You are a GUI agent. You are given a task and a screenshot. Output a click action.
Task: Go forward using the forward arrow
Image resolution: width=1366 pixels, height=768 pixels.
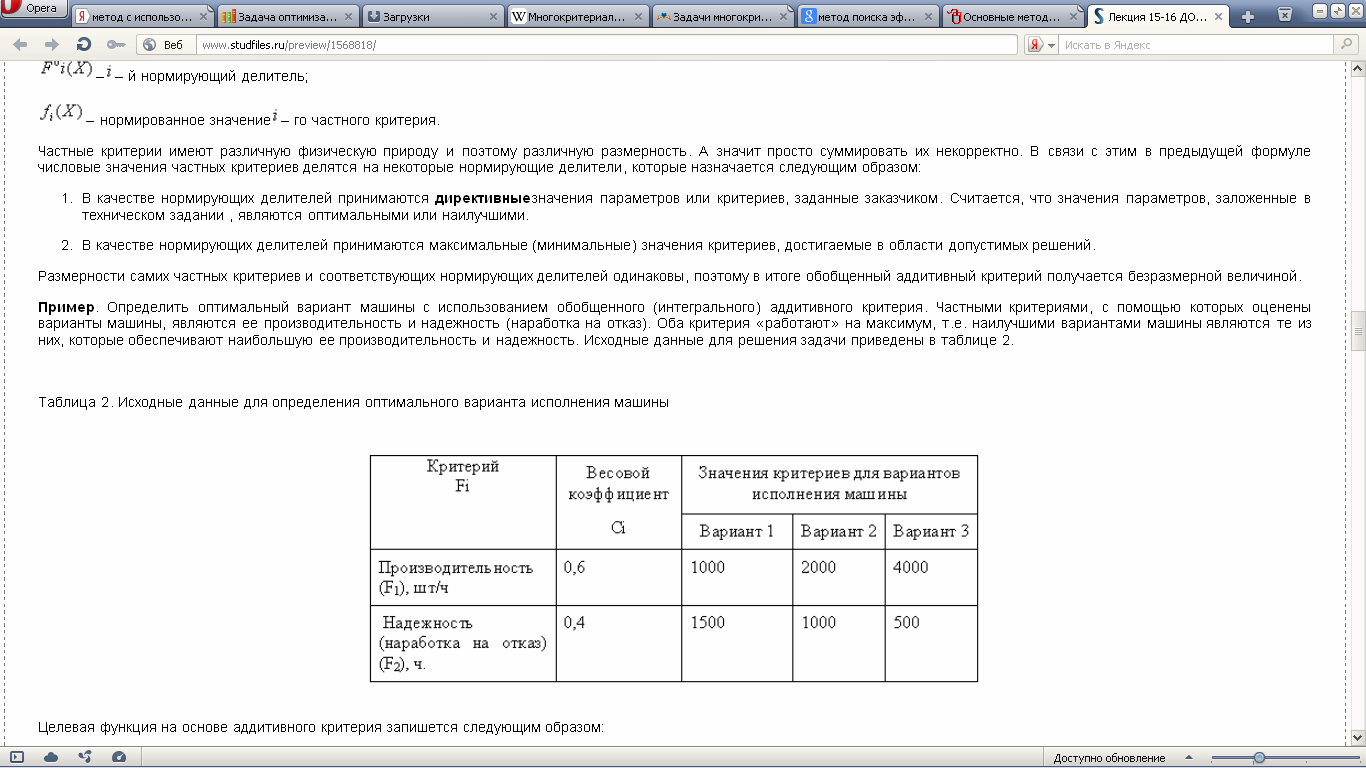point(52,45)
